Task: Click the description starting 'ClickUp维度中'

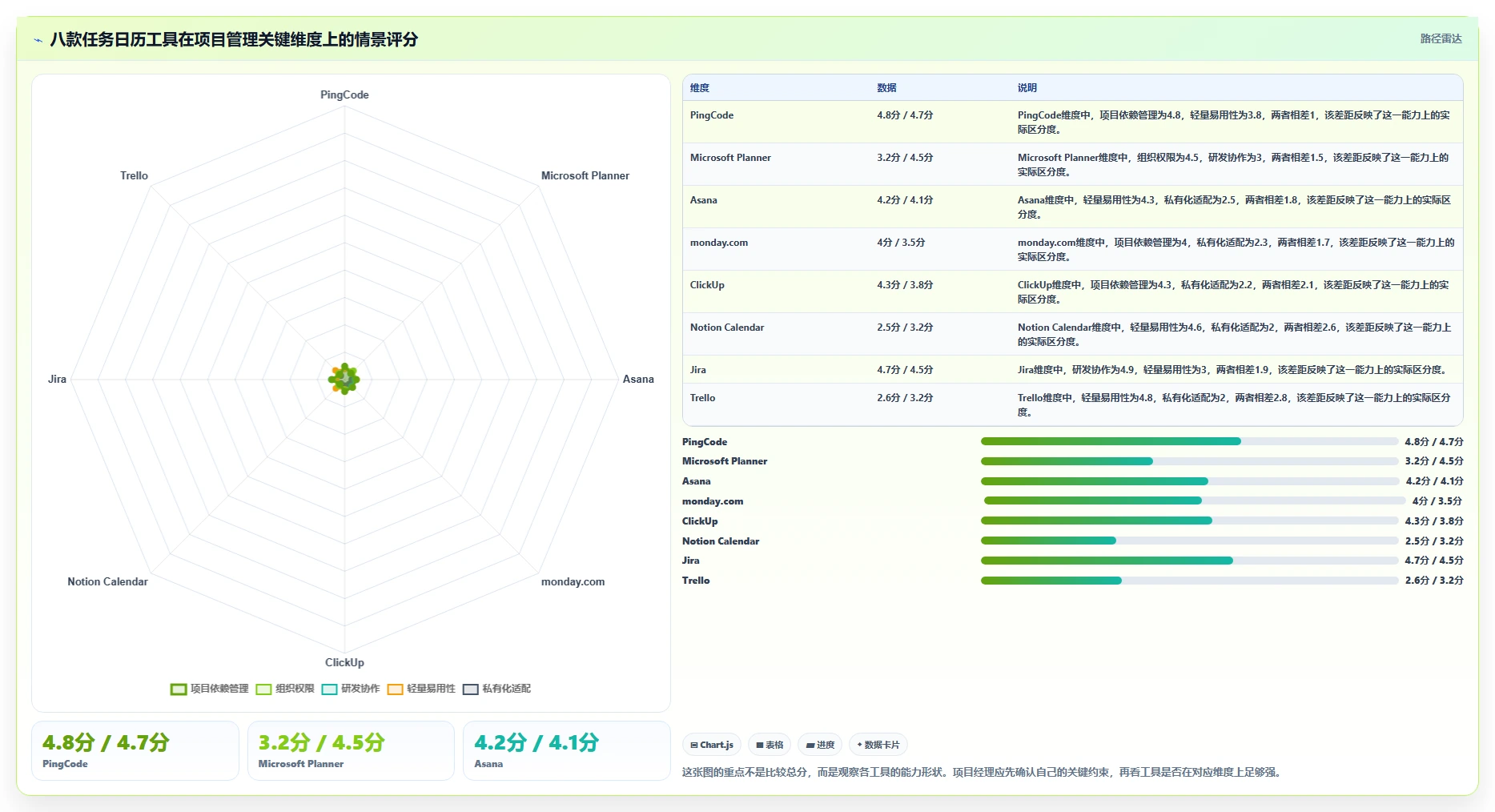Action: point(1234,292)
